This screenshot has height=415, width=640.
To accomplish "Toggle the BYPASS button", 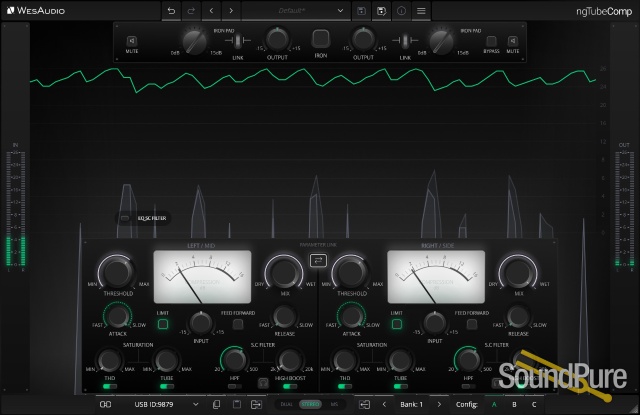I will click(491, 41).
